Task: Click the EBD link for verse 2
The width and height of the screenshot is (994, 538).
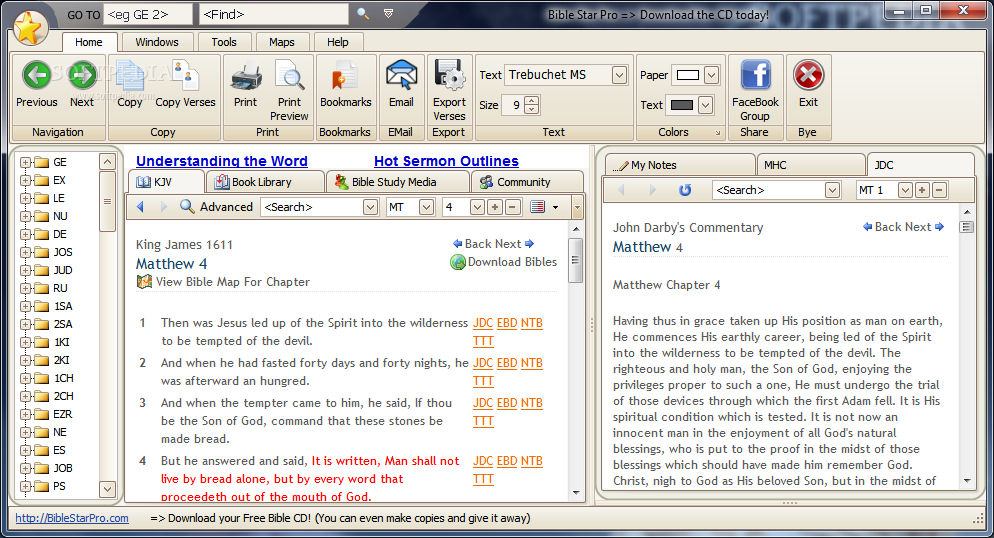Action: click(507, 363)
